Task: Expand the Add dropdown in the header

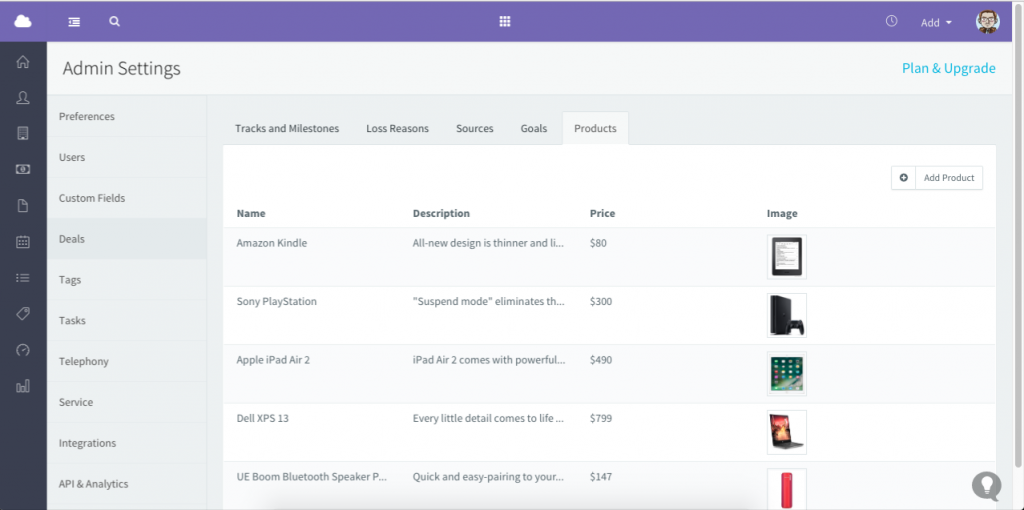Action: click(936, 23)
